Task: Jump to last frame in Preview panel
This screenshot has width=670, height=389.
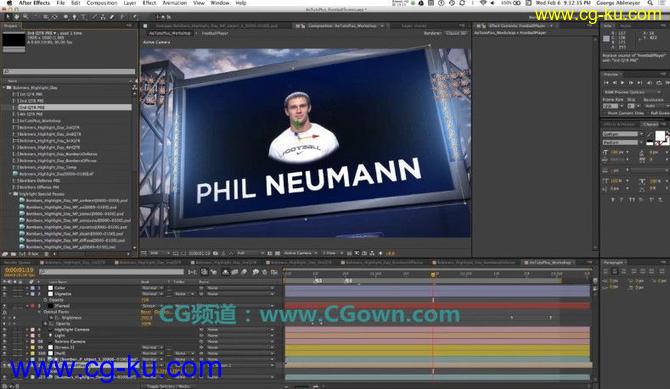Action: click(x=640, y=83)
